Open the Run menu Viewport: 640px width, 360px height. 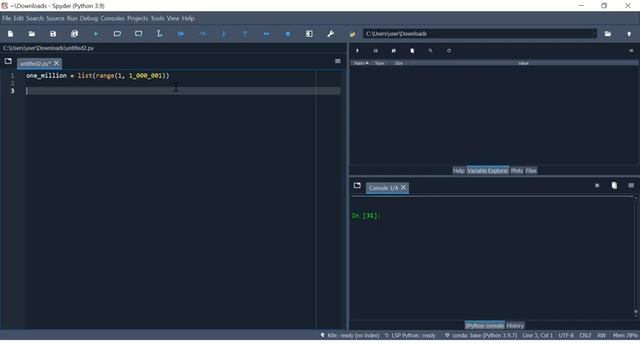[72, 18]
